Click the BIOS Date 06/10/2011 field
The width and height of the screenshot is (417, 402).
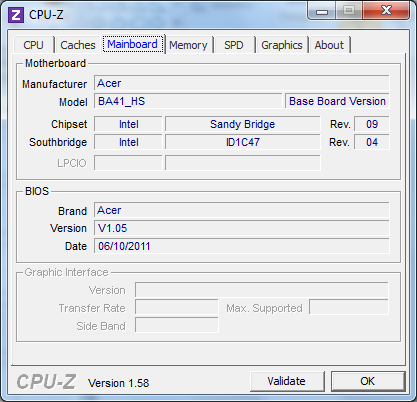242,246
